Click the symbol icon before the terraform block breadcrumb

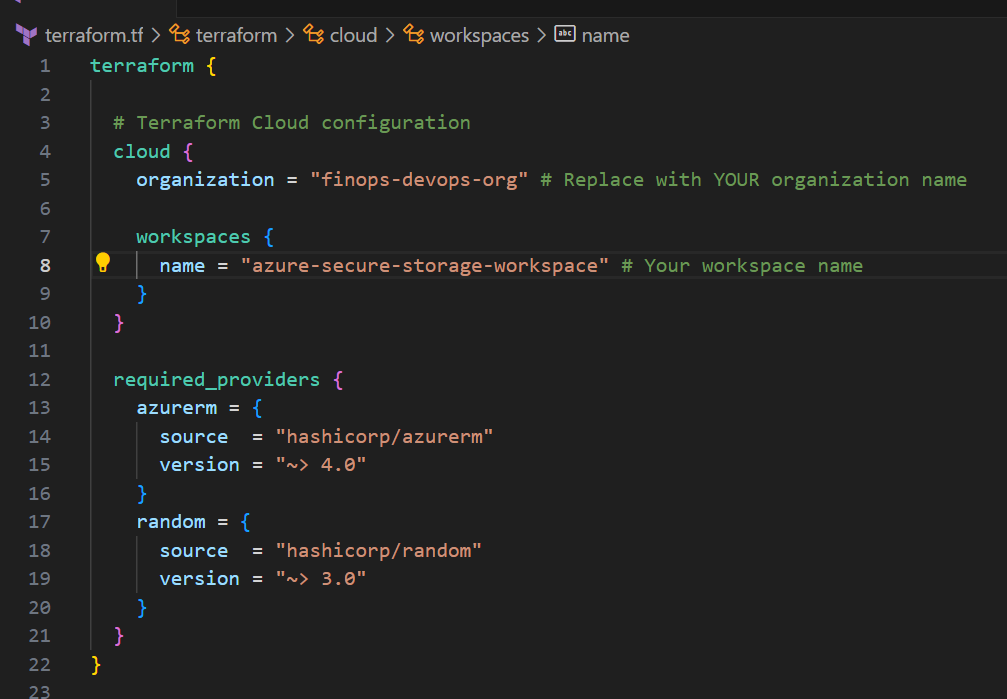pyautogui.click(x=180, y=35)
